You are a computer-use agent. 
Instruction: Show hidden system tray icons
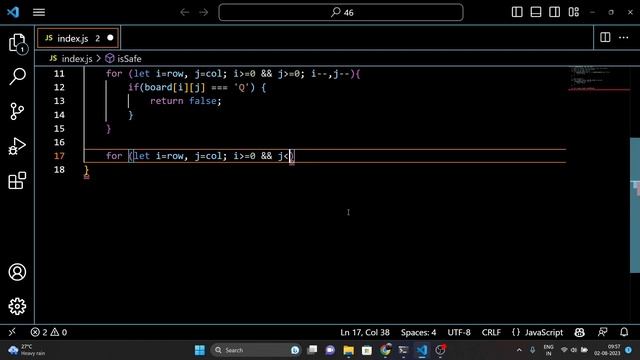point(519,350)
